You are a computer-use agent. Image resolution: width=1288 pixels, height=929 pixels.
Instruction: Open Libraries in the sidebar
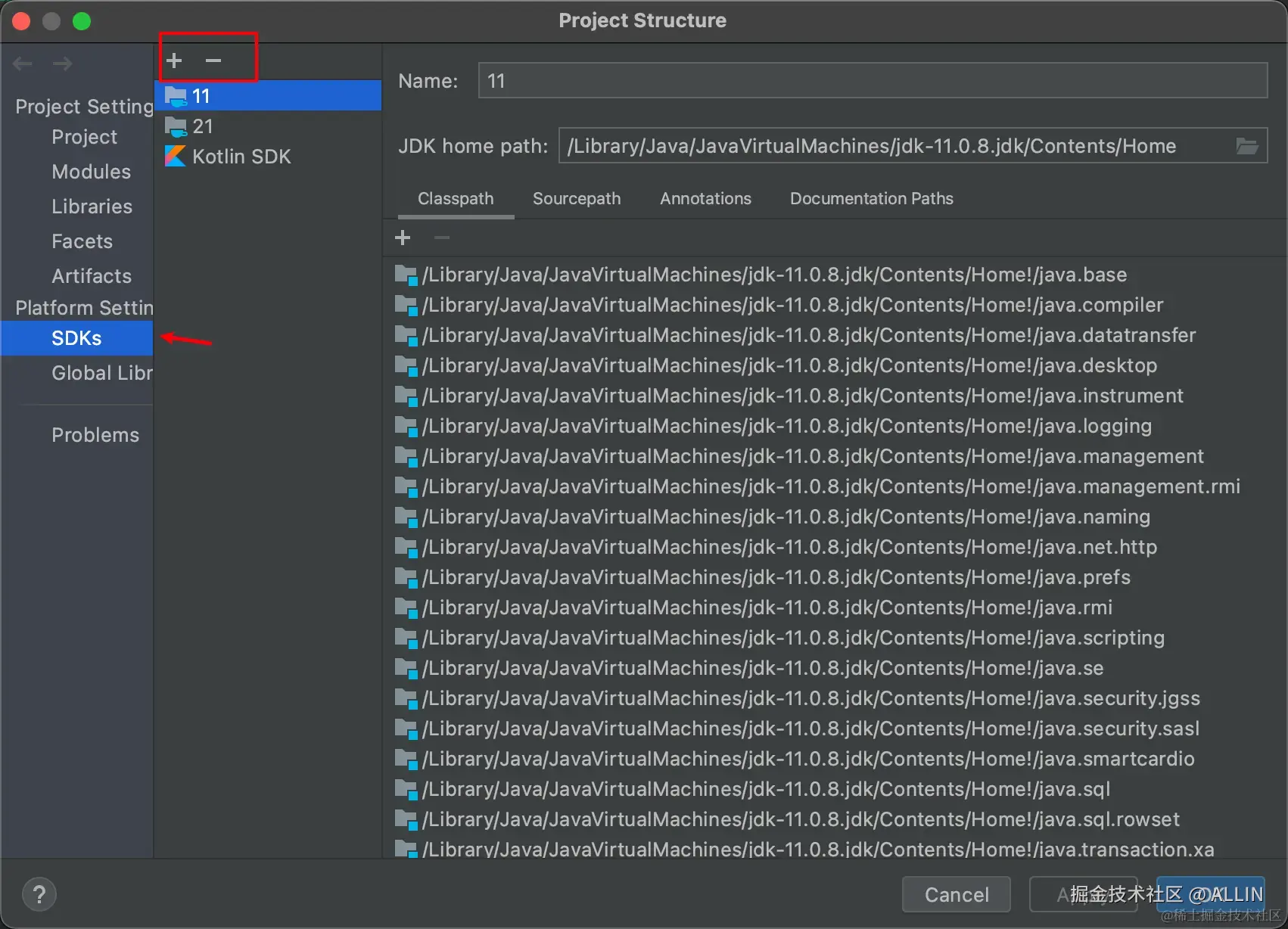tap(92, 207)
